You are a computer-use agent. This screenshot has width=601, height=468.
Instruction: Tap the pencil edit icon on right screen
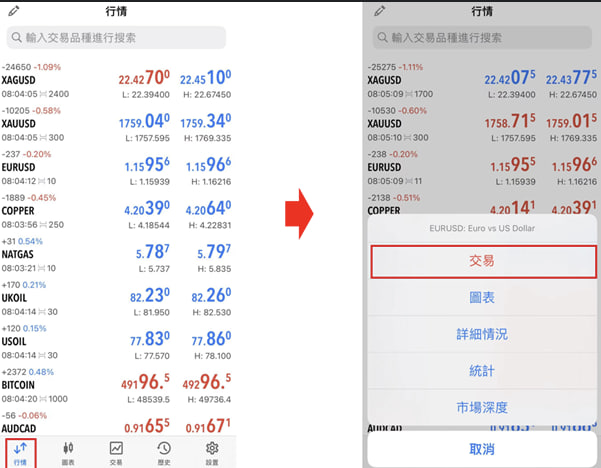click(379, 11)
